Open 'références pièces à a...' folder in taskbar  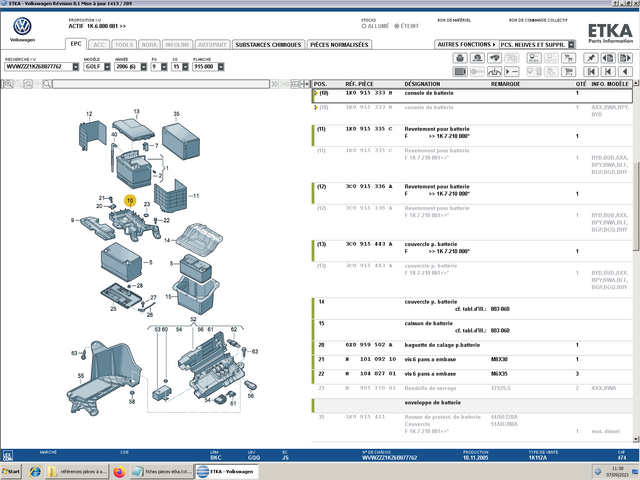point(78,471)
